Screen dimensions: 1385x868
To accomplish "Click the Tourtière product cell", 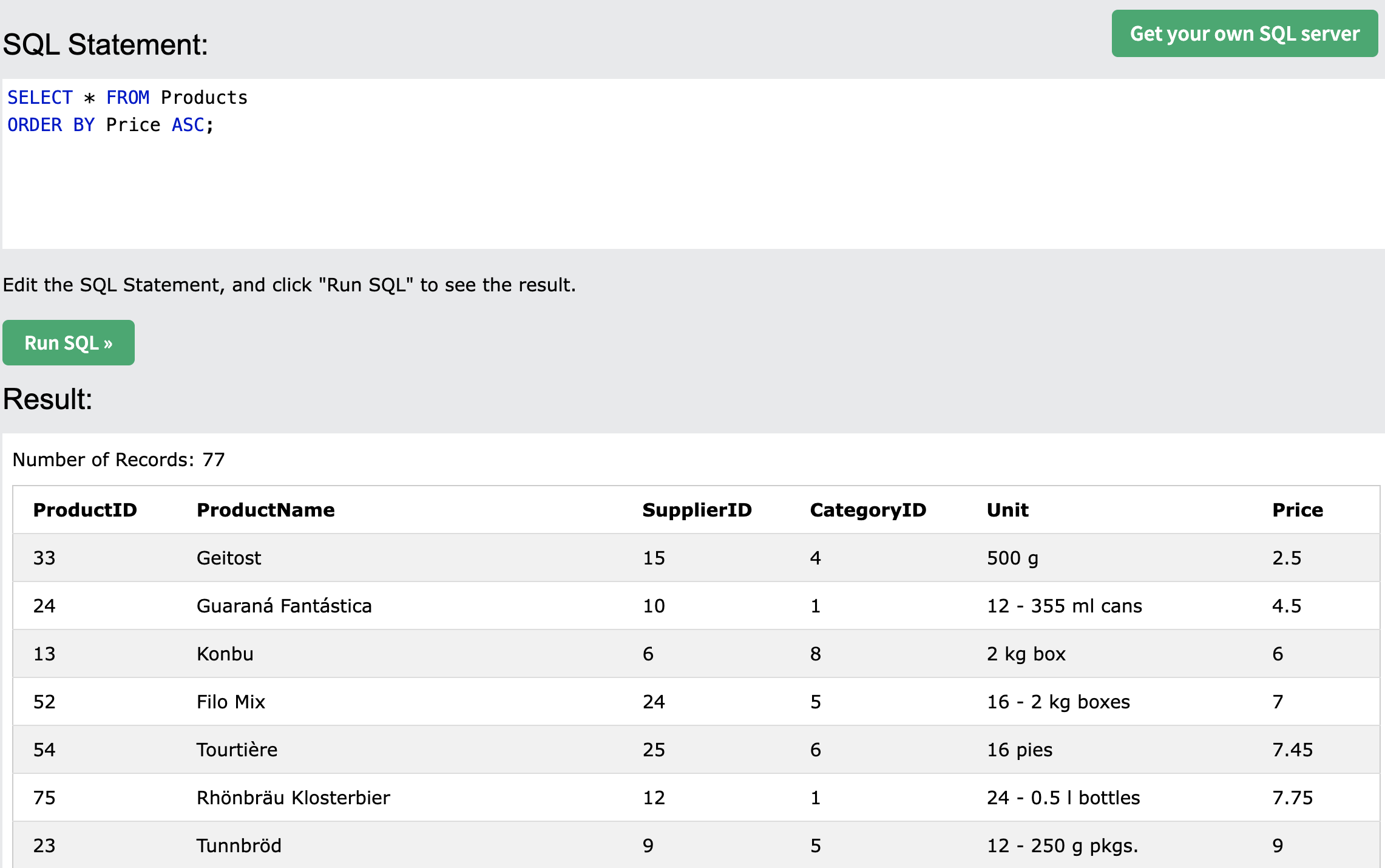I will 237,750.
